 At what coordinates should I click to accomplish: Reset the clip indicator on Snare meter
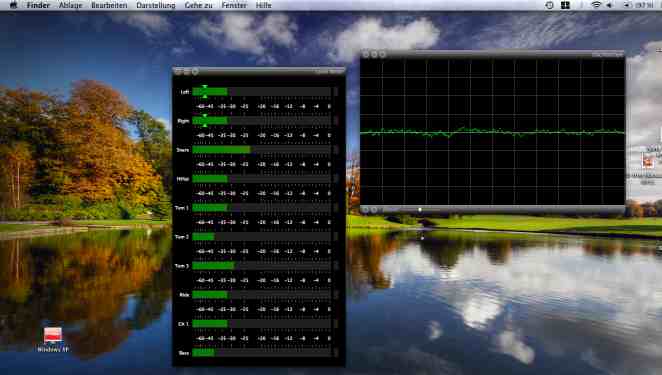tap(336, 149)
